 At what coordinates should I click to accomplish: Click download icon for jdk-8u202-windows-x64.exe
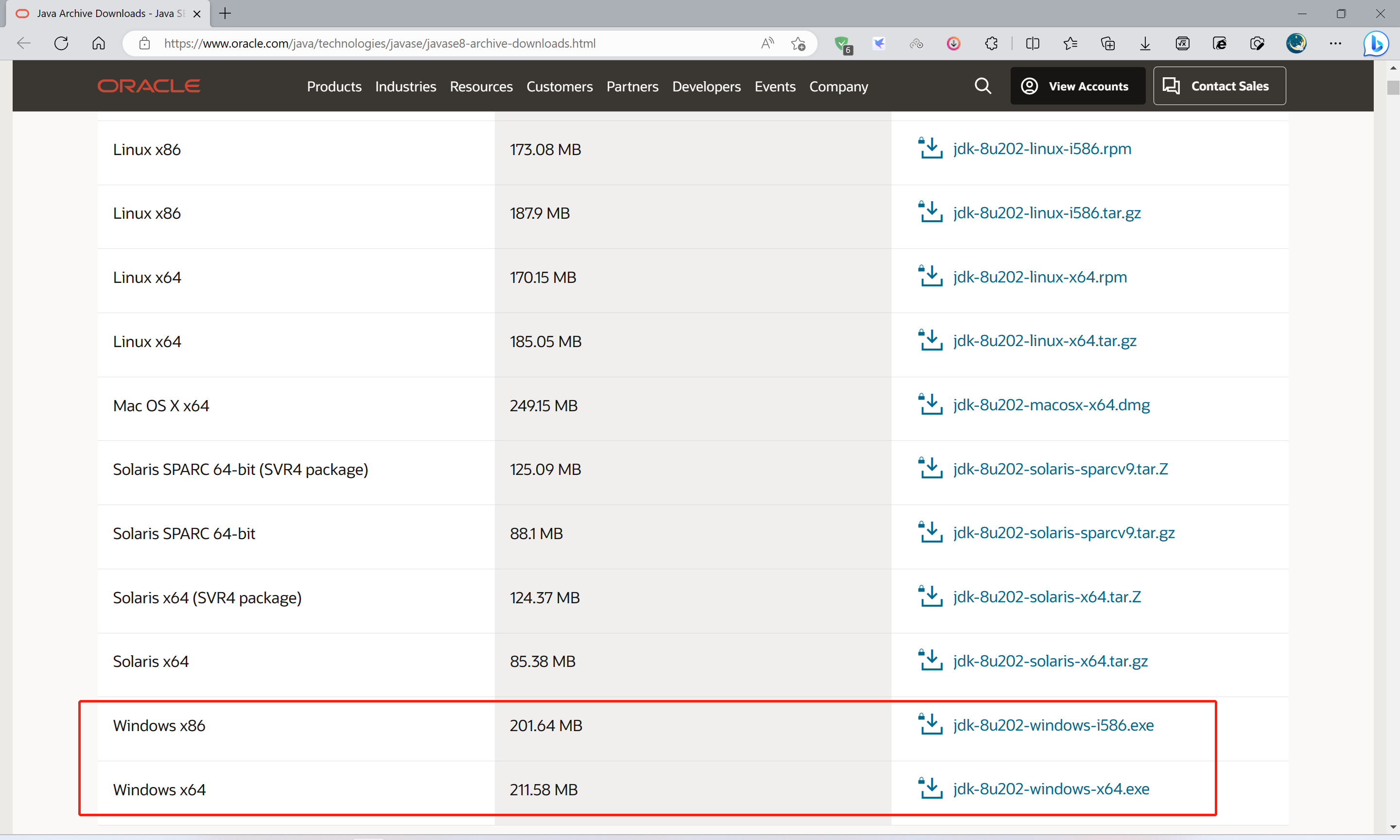pos(930,788)
